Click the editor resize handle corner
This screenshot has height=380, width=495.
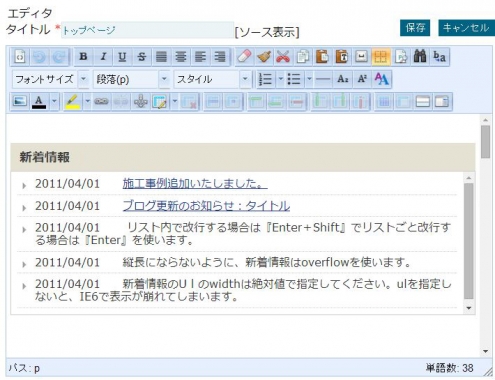pyautogui.click(x=488, y=372)
